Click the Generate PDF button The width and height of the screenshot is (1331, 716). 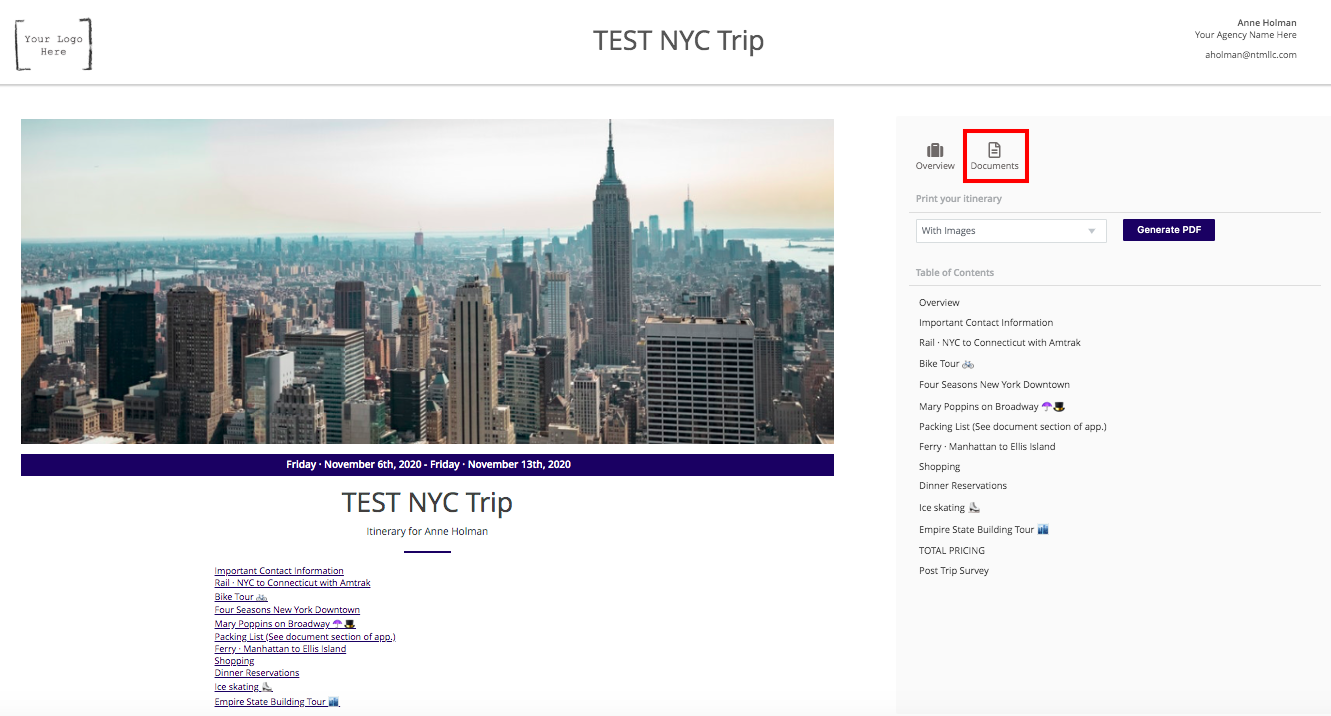click(x=1168, y=230)
